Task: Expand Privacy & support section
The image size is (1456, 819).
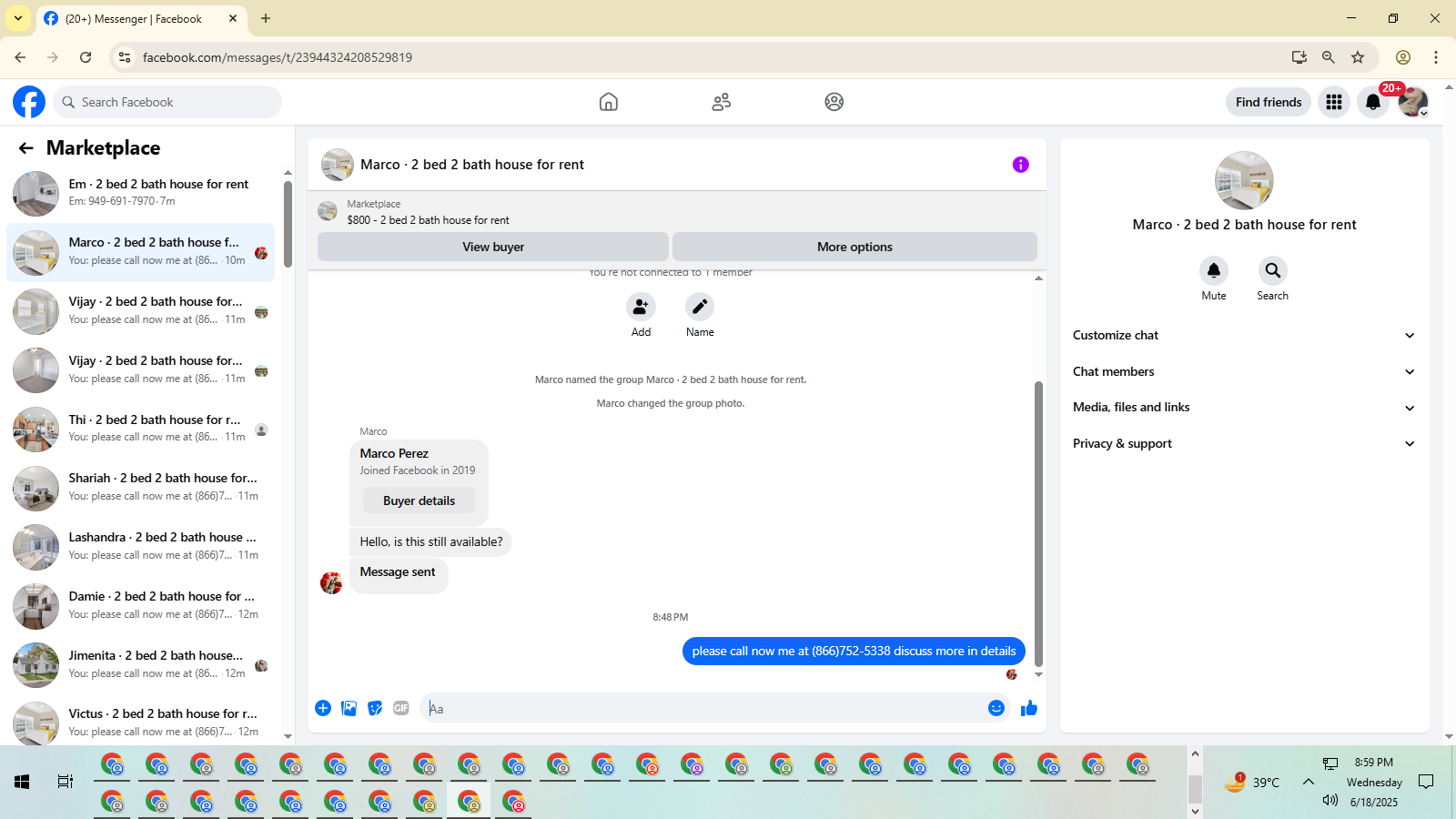Action: click(1244, 444)
